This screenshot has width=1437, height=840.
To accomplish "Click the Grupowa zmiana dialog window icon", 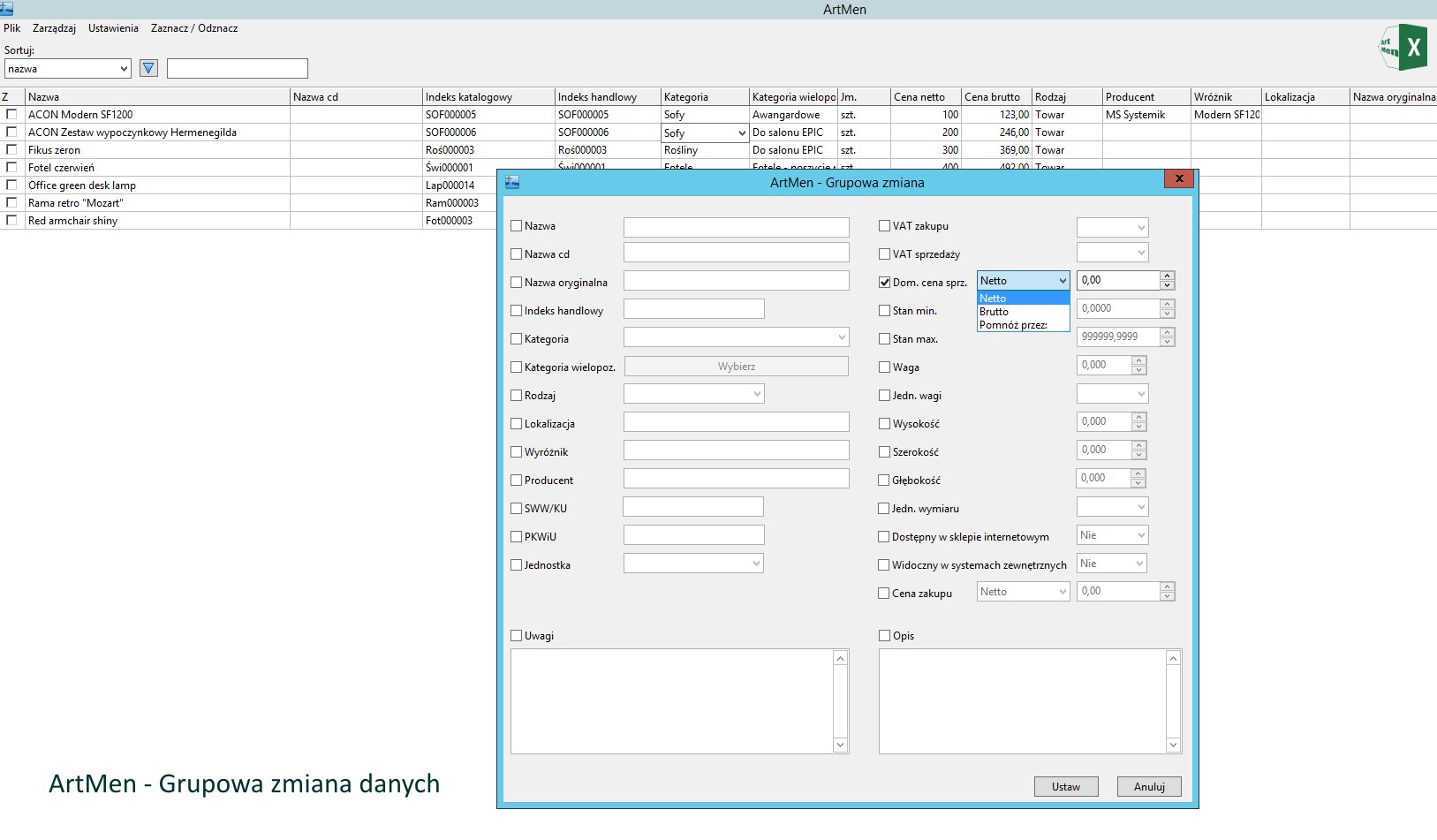I will [x=512, y=182].
